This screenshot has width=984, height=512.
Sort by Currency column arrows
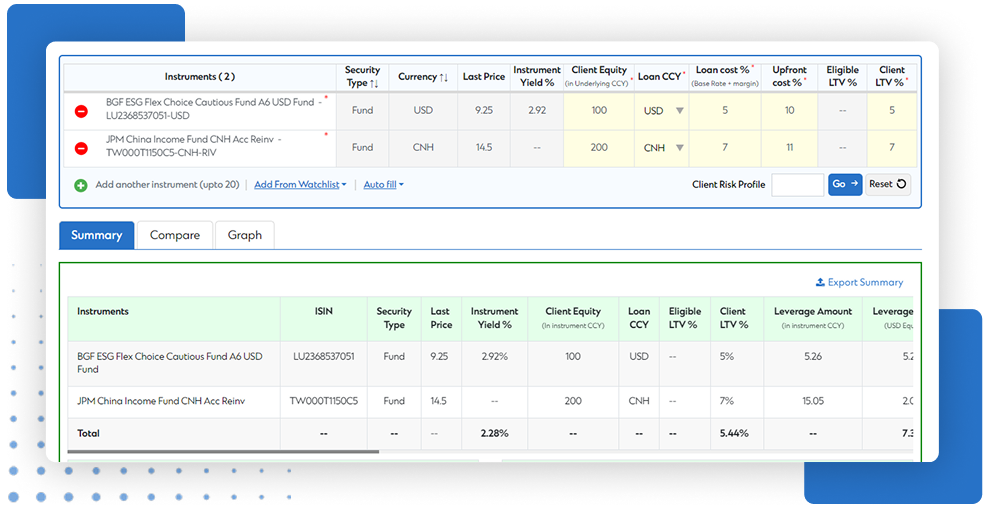(x=443, y=77)
